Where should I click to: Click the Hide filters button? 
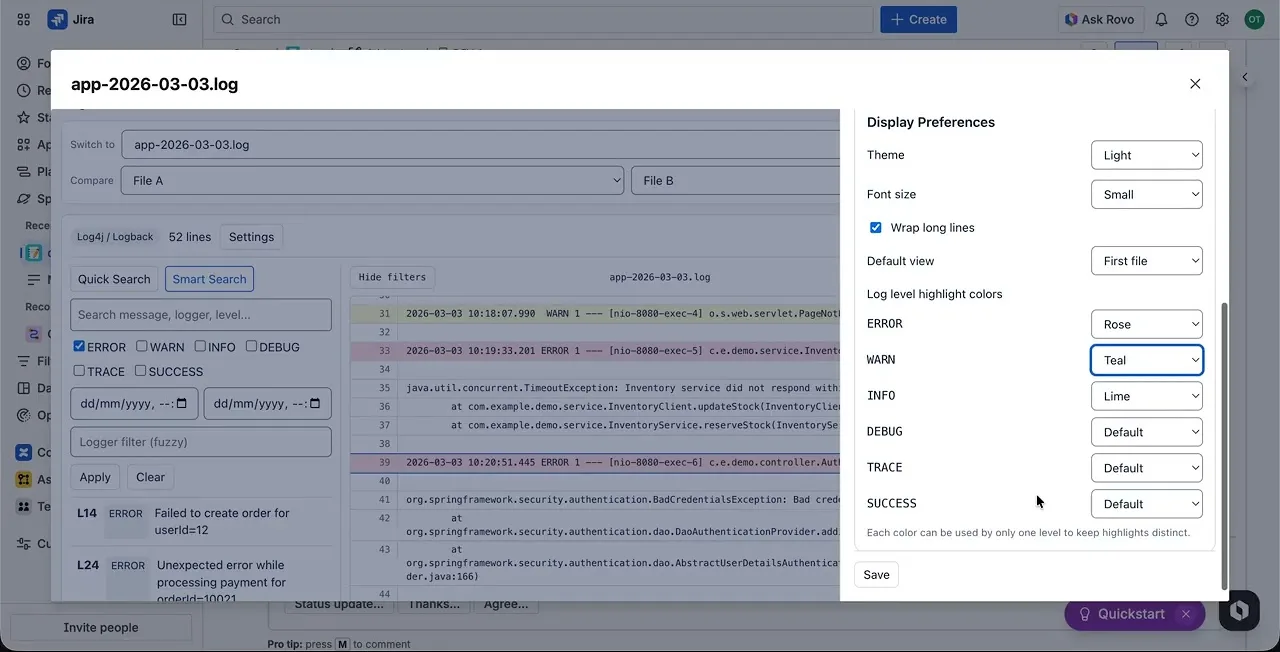[392, 277]
